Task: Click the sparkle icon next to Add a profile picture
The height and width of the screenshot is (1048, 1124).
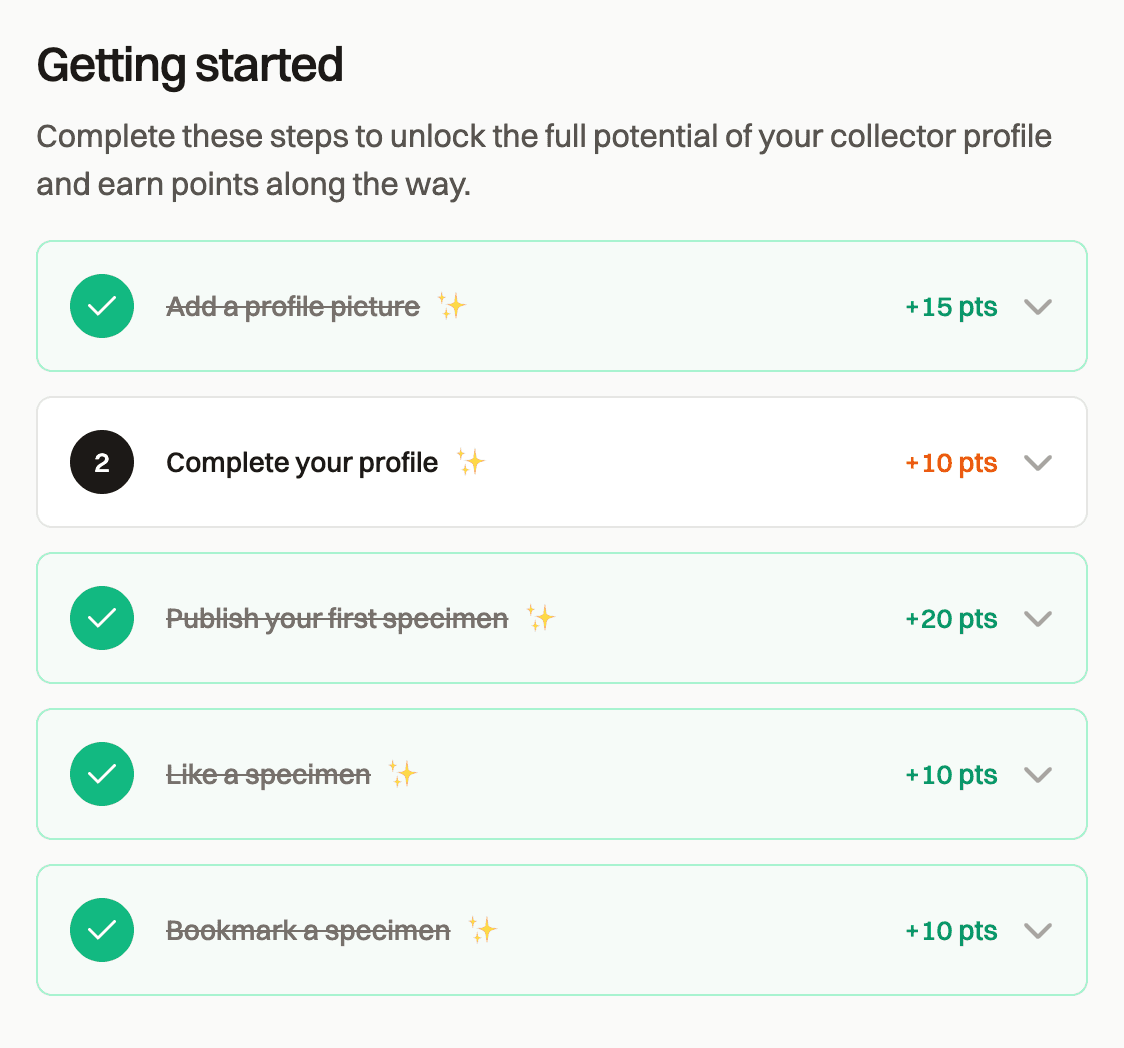Action: pyautogui.click(x=451, y=306)
